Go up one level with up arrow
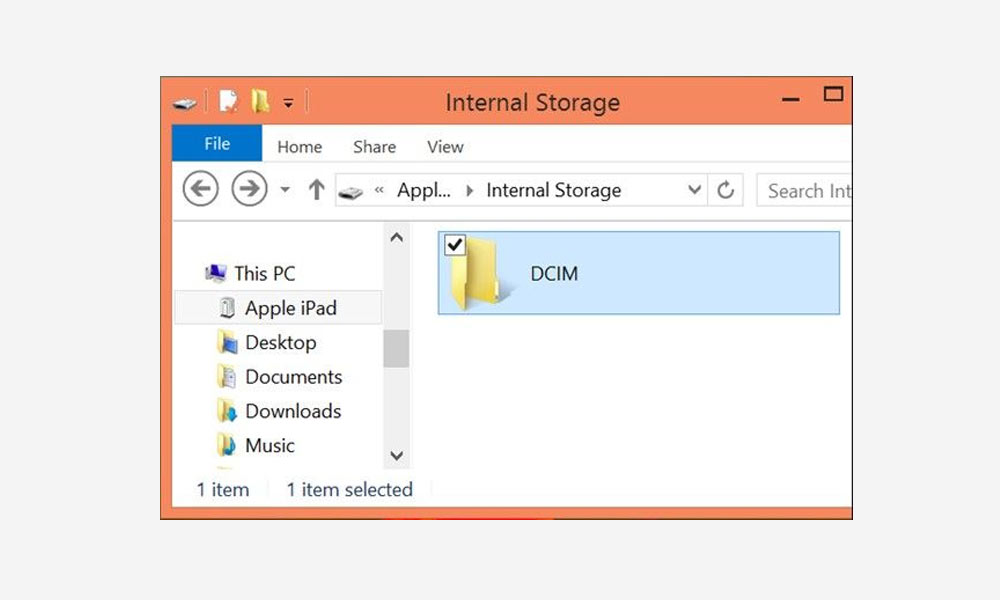 tap(316, 189)
